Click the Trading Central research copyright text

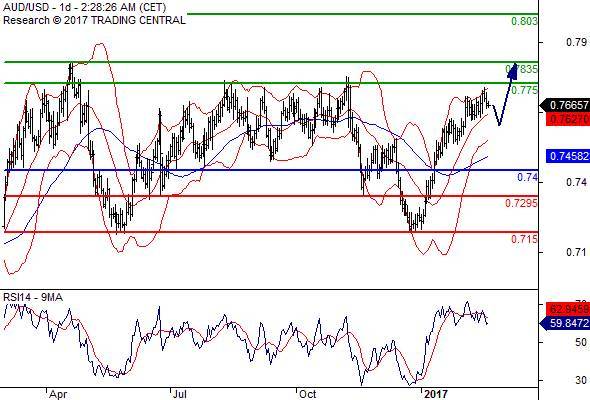pyautogui.click(x=94, y=20)
